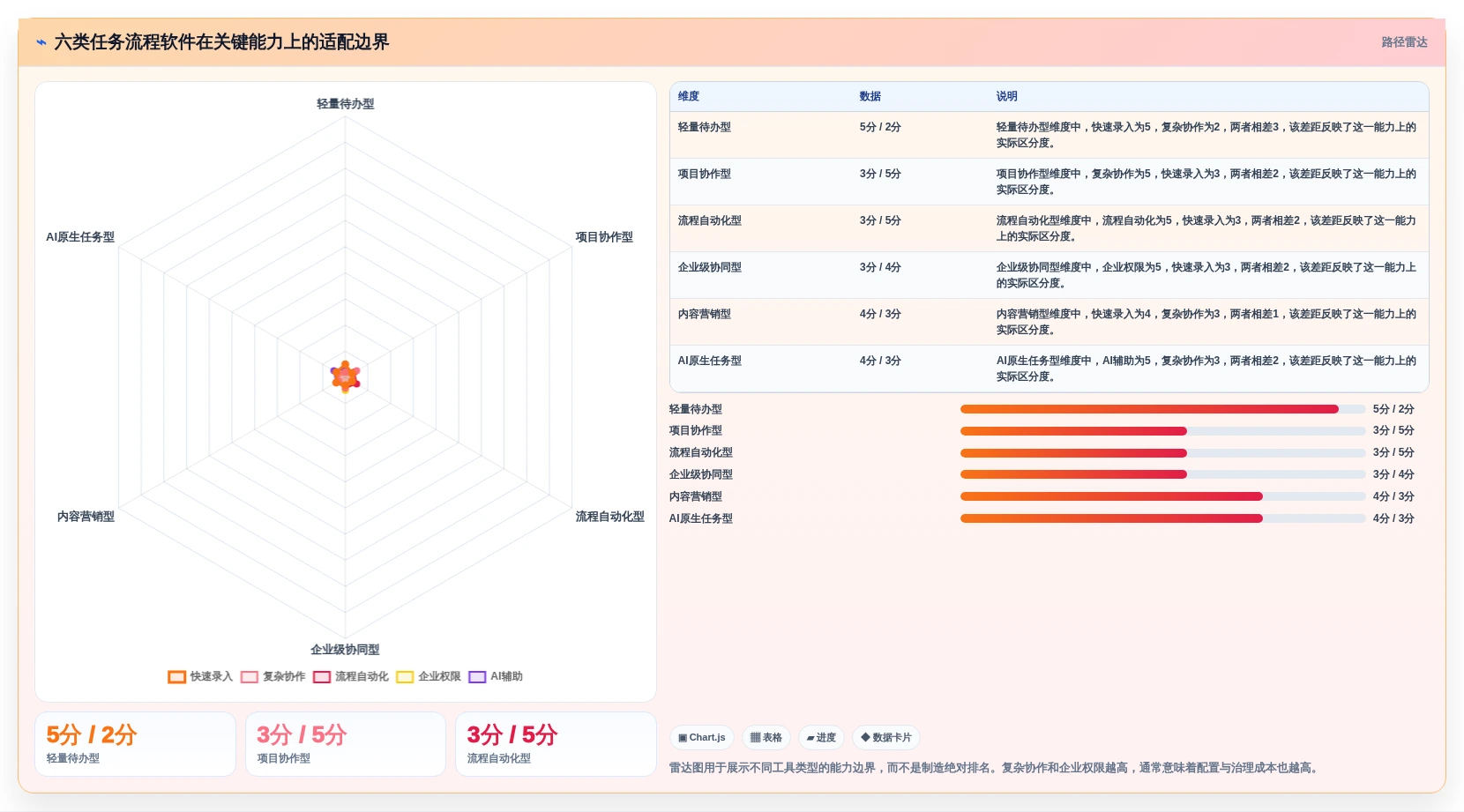Click the 流程自动化型 progress bar

coord(1162,453)
